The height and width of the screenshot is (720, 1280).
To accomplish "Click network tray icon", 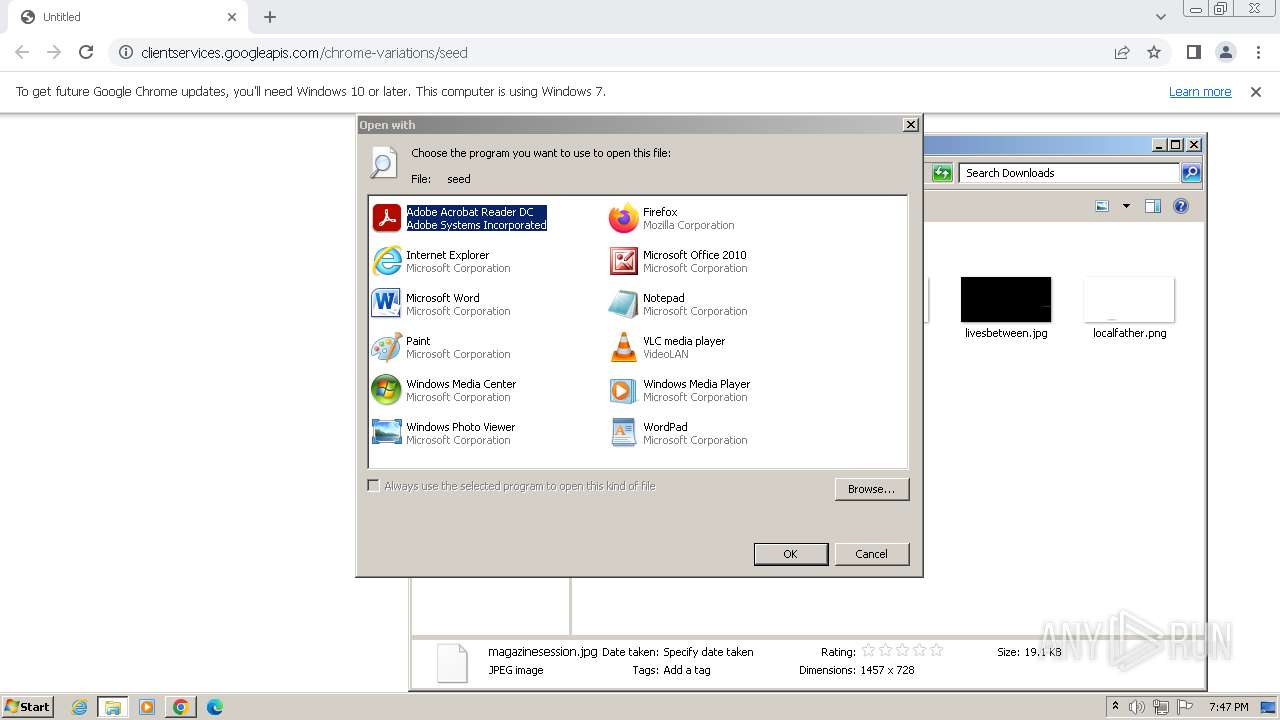I will pyautogui.click(x=1161, y=707).
